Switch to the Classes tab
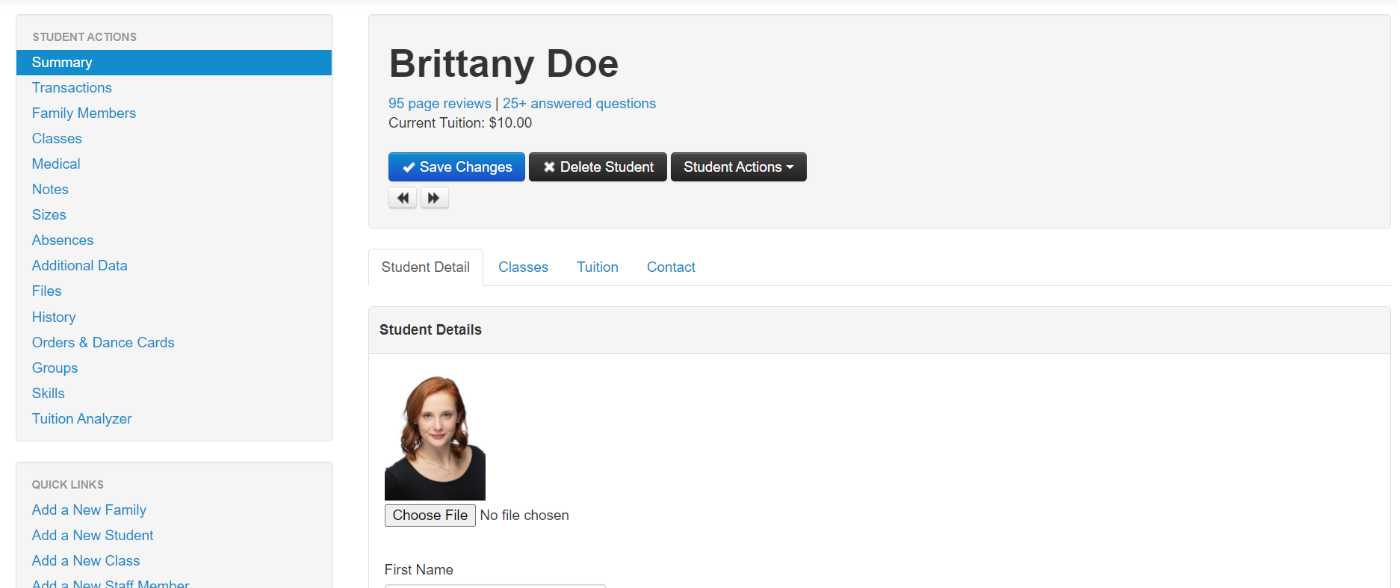Image resolution: width=1400 pixels, height=588 pixels. pyautogui.click(x=523, y=267)
